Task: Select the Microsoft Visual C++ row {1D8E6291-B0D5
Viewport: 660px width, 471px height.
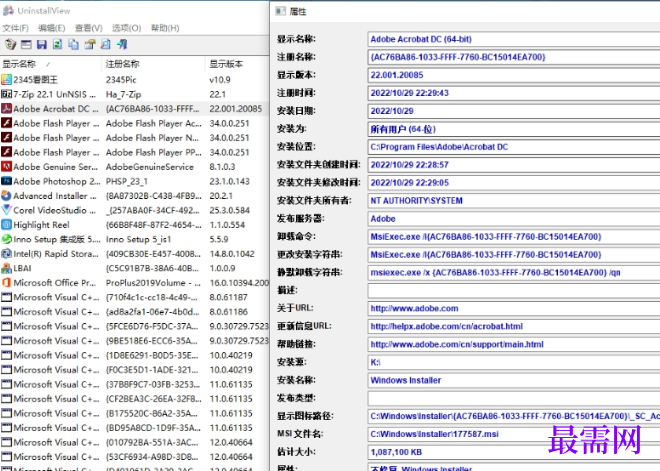Action: coord(134,355)
